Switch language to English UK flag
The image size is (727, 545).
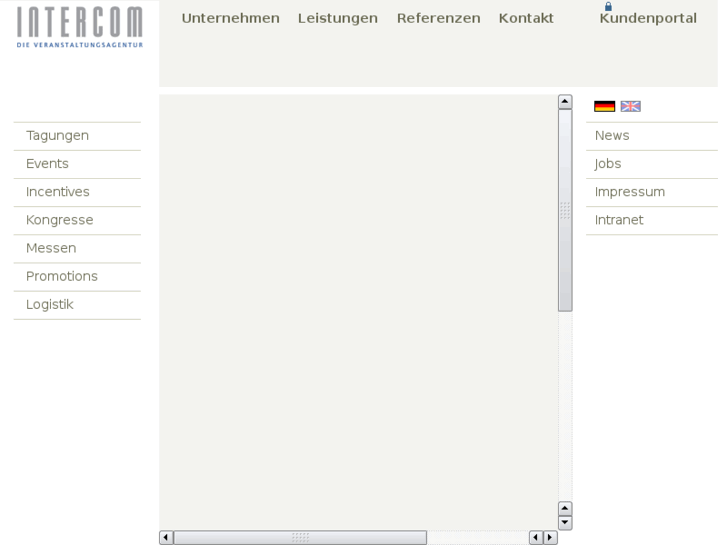pyautogui.click(x=631, y=106)
